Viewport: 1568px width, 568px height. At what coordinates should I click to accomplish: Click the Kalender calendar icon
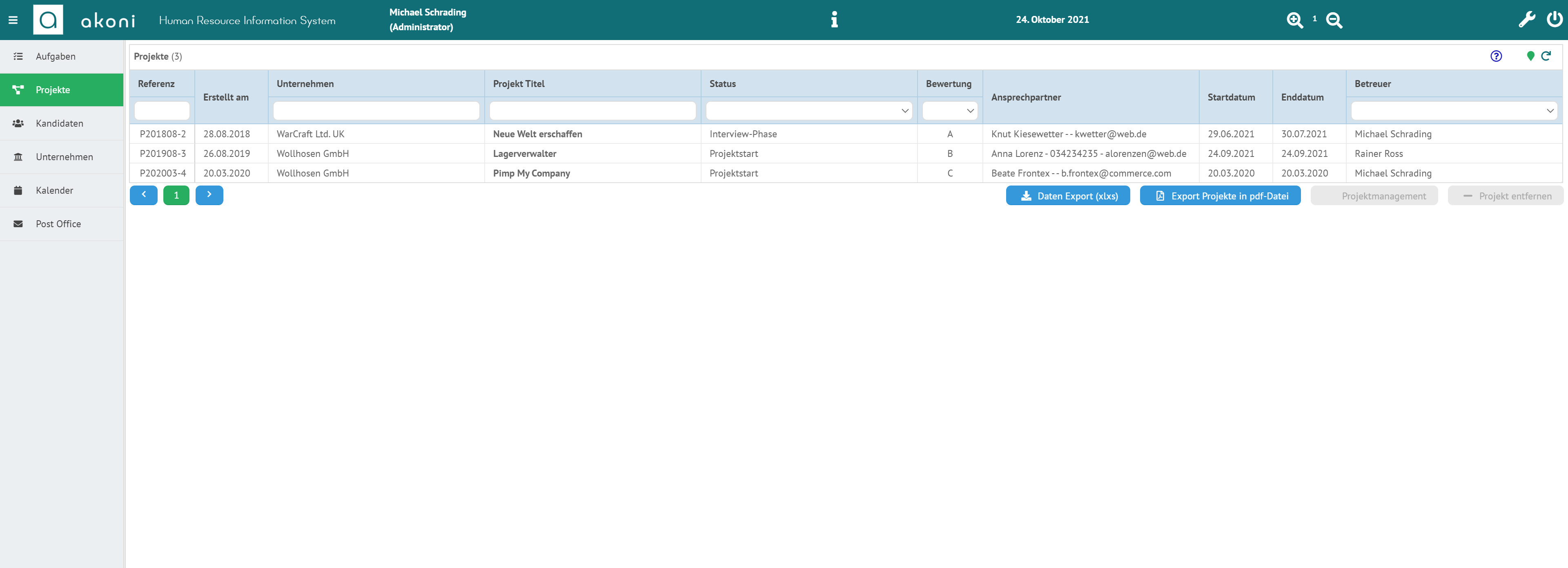[18, 190]
